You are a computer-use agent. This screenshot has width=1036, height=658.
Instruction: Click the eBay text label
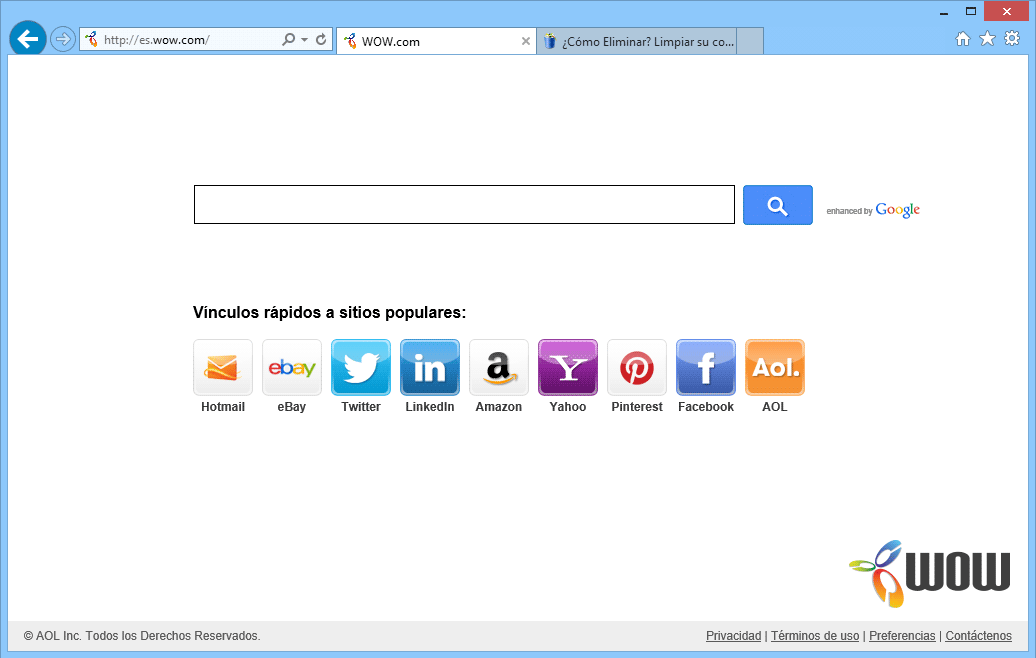tap(292, 407)
